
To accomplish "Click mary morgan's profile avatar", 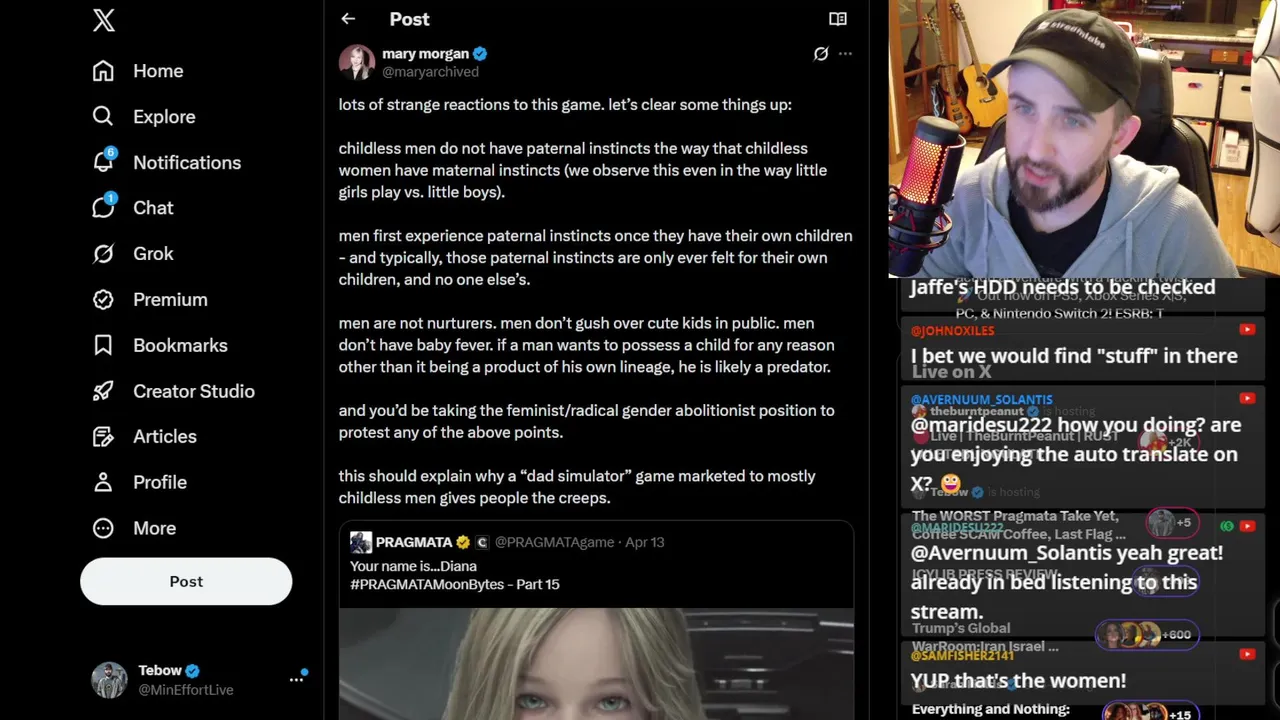I will tap(357, 62).
